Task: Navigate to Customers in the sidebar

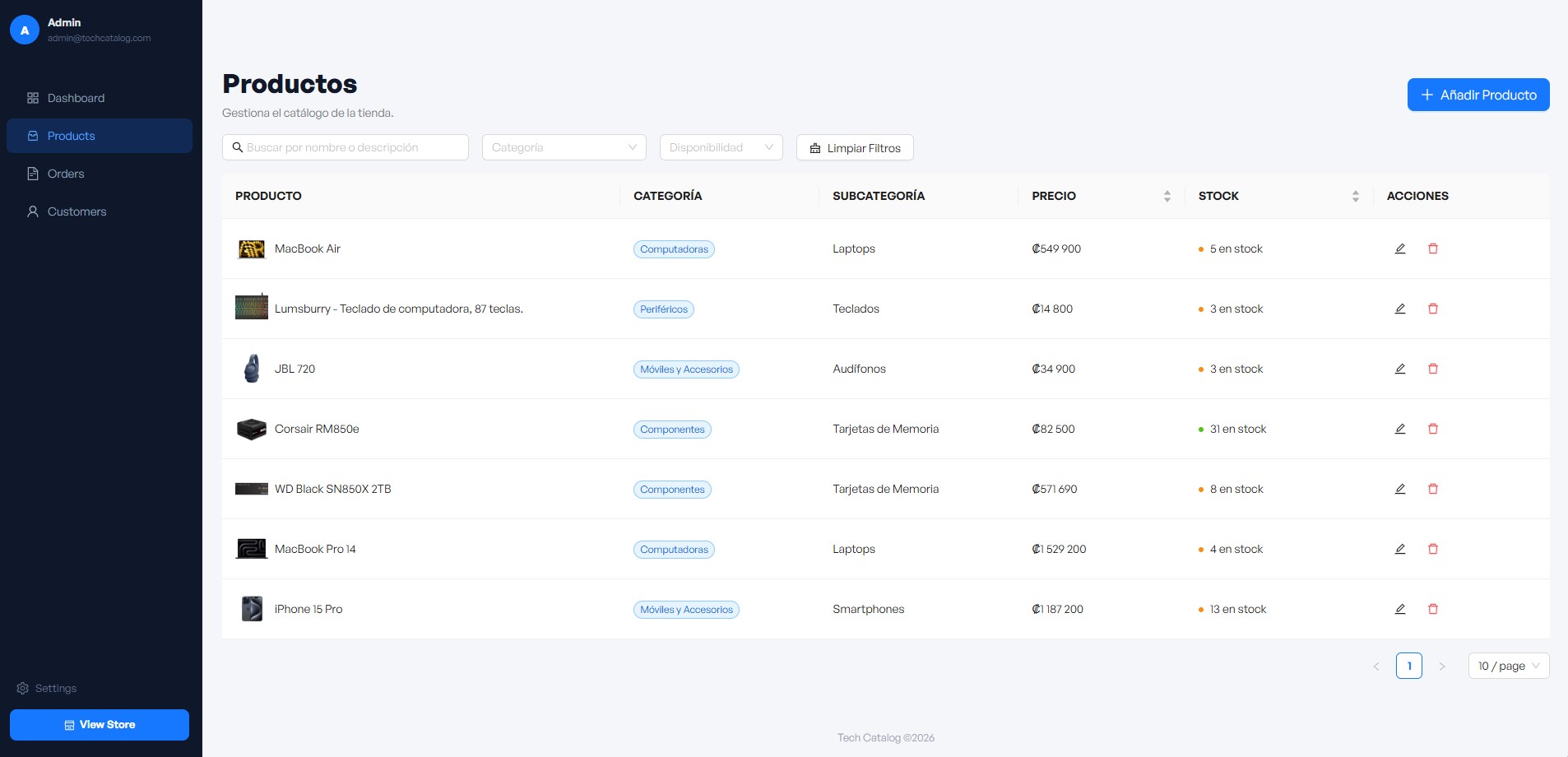Action: pos(77,211)
